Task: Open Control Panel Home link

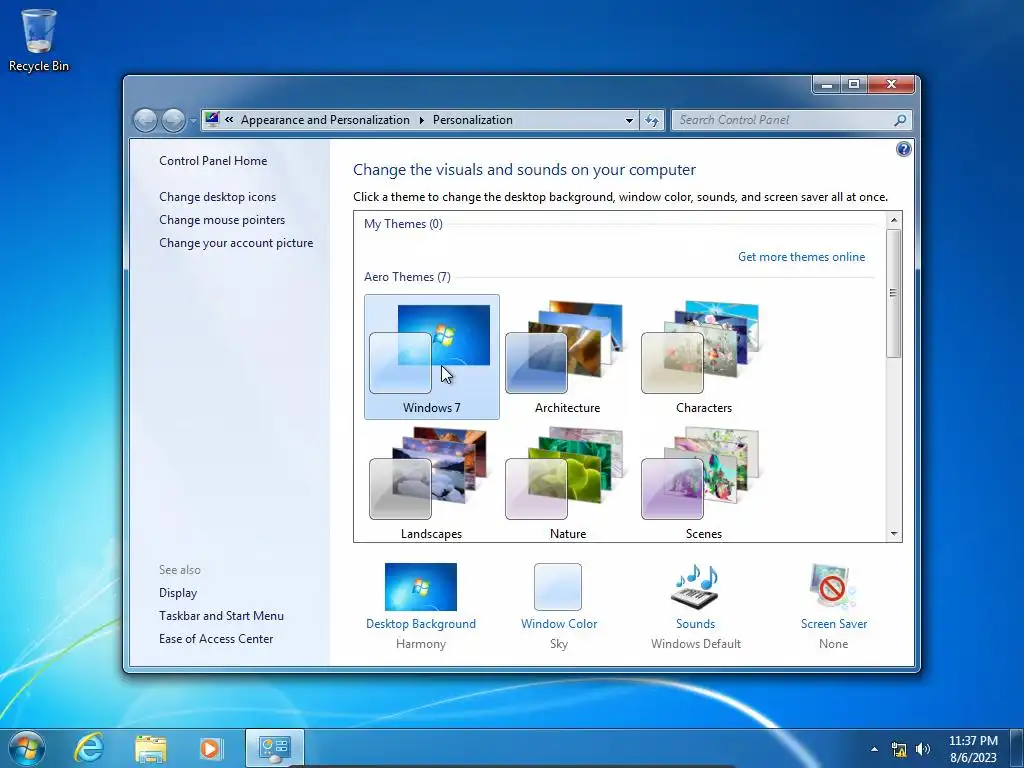Action: [x=213, y=161]
